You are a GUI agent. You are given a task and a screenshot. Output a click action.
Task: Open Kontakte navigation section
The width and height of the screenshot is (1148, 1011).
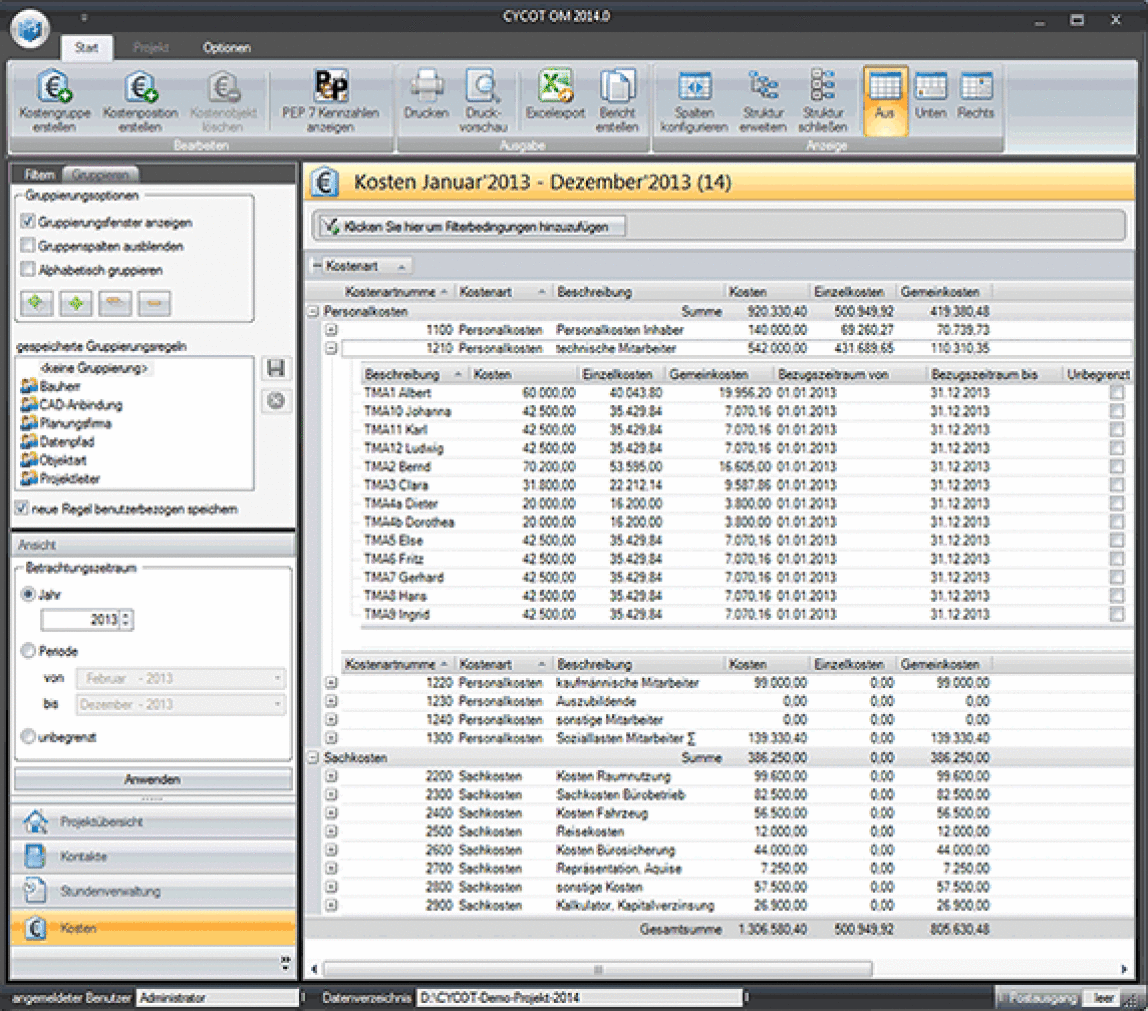coord(153,856)
